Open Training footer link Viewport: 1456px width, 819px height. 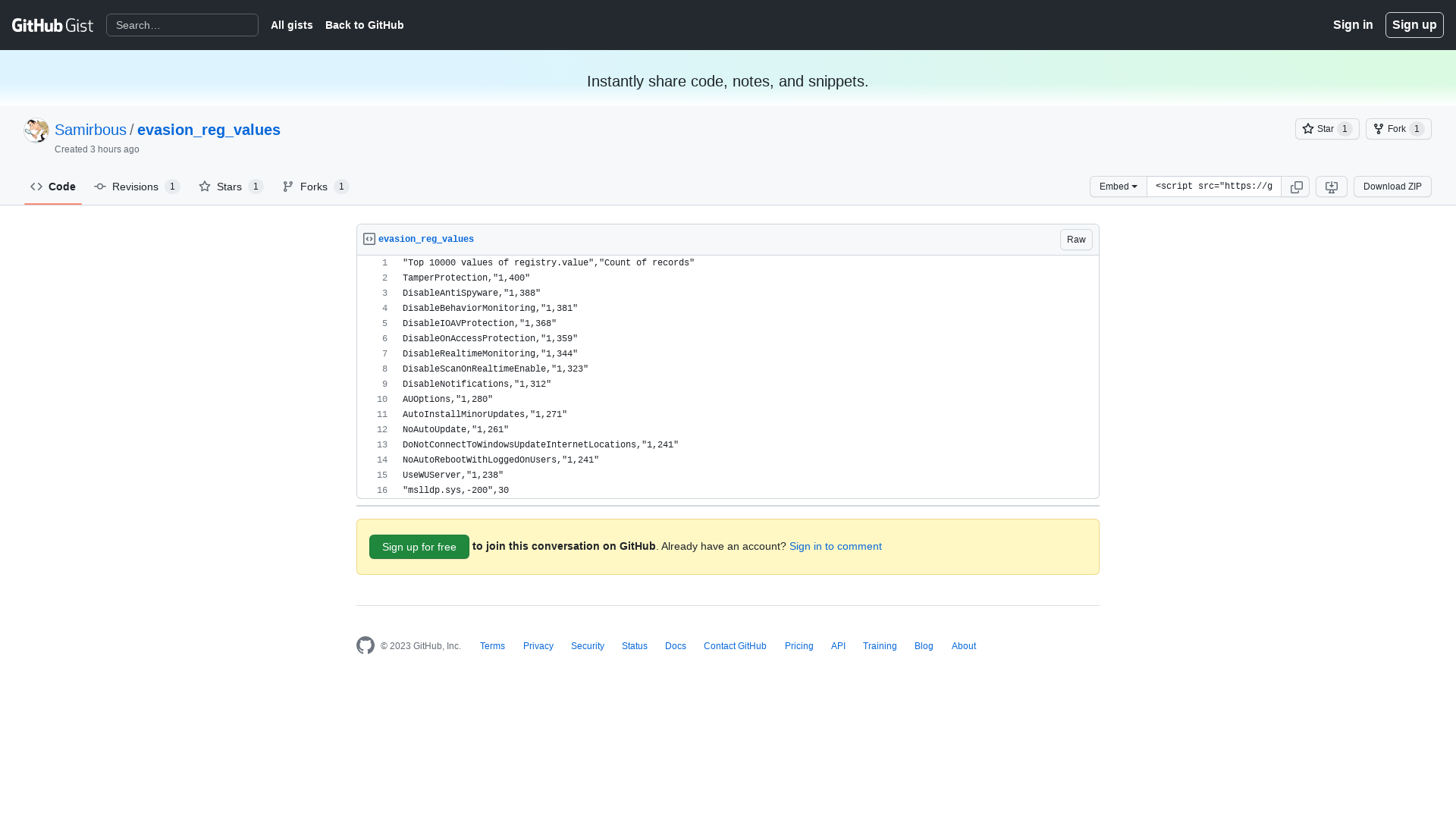pos(880,646)
